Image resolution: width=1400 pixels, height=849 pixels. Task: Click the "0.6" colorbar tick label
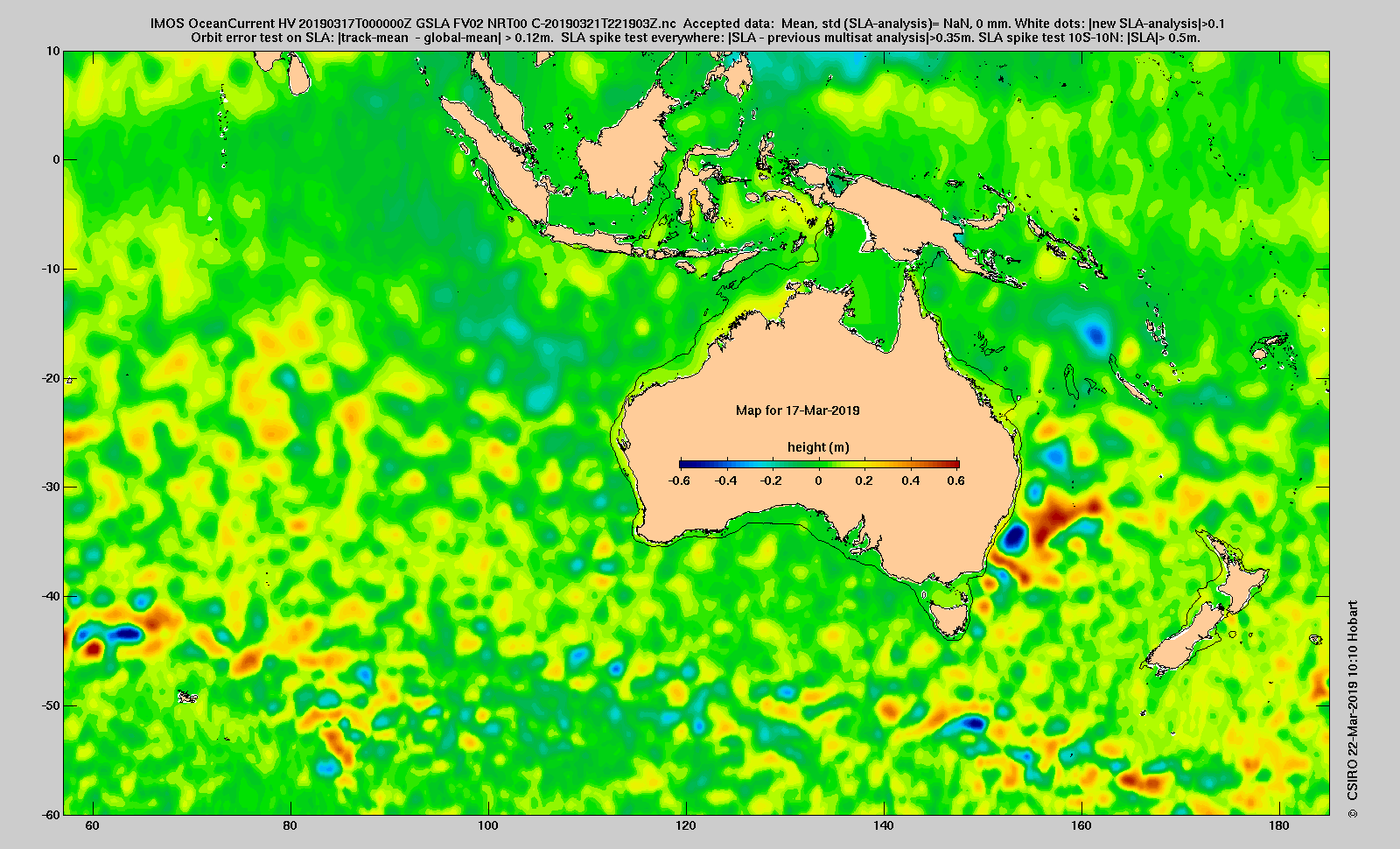(955, 481)
